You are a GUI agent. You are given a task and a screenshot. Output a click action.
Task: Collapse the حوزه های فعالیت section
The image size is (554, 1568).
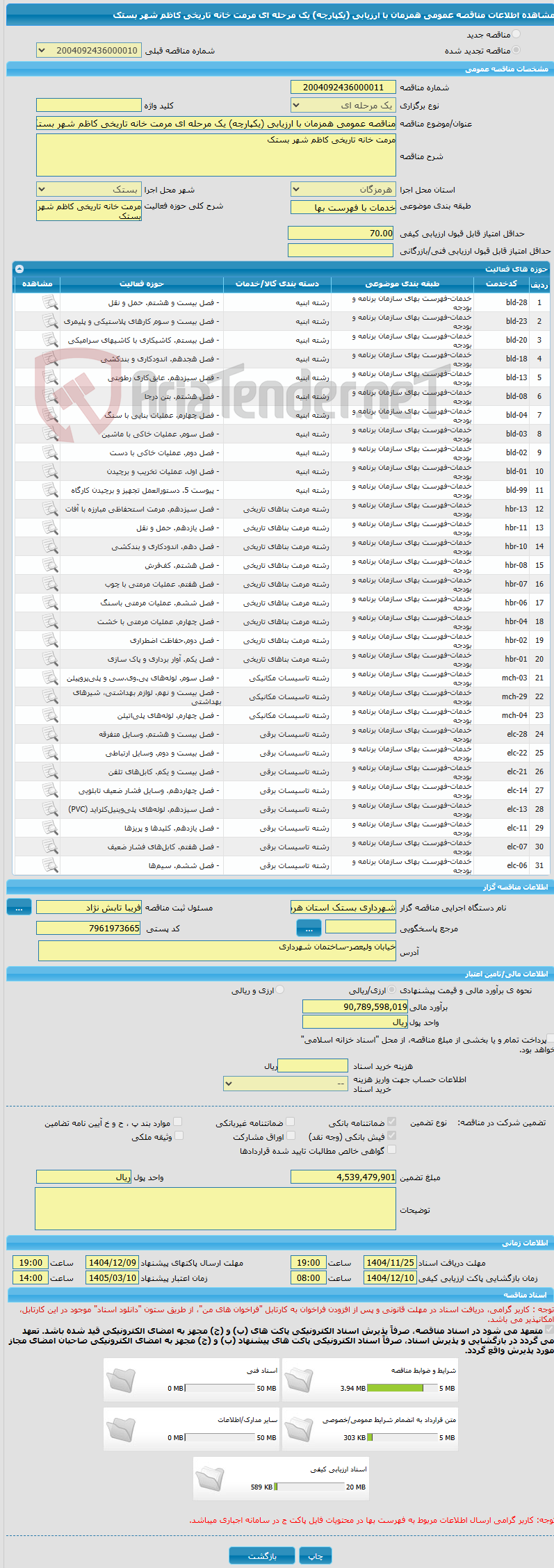(x=19, y=269)
